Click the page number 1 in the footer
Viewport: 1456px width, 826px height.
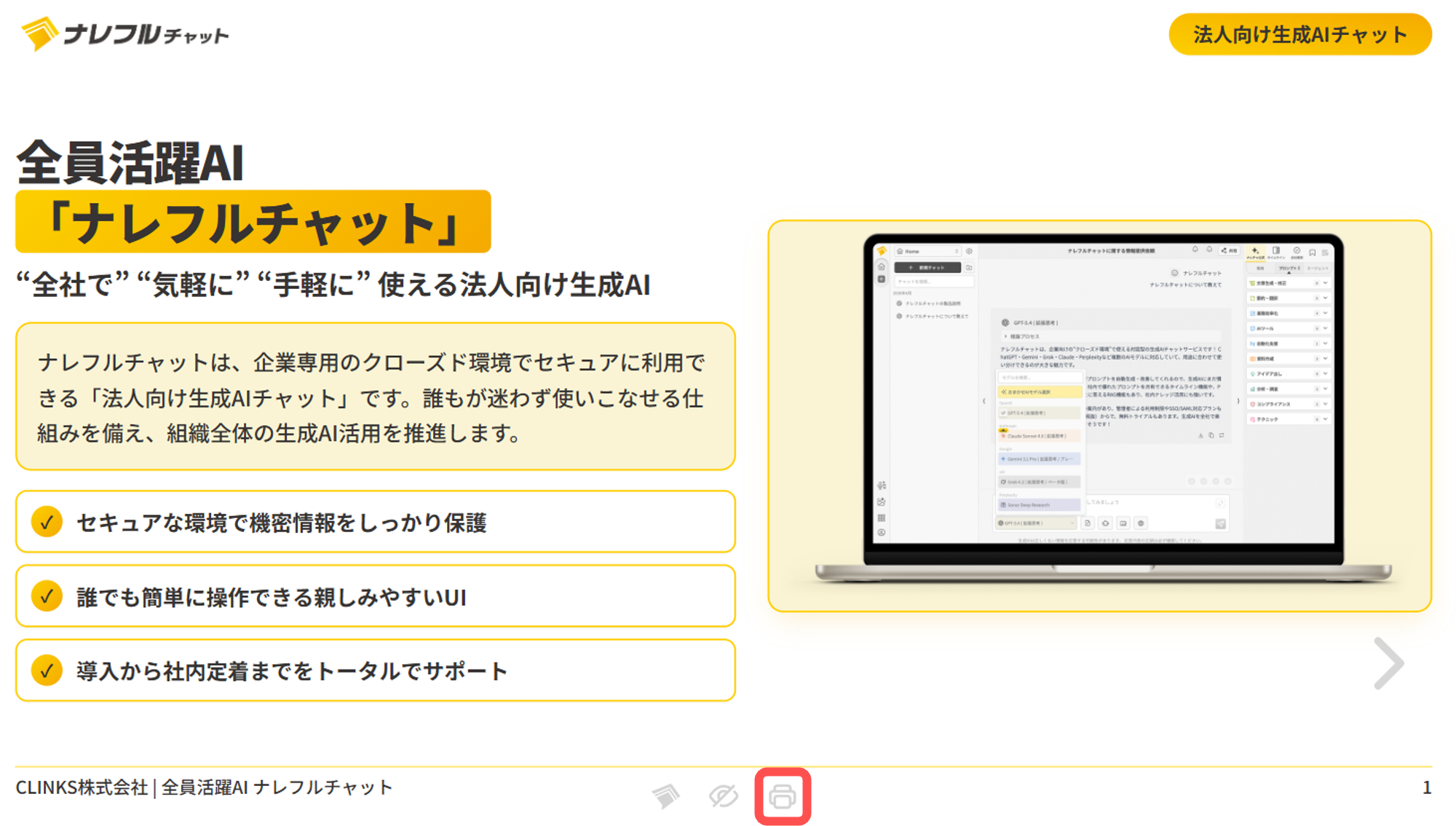(1426, 787)
